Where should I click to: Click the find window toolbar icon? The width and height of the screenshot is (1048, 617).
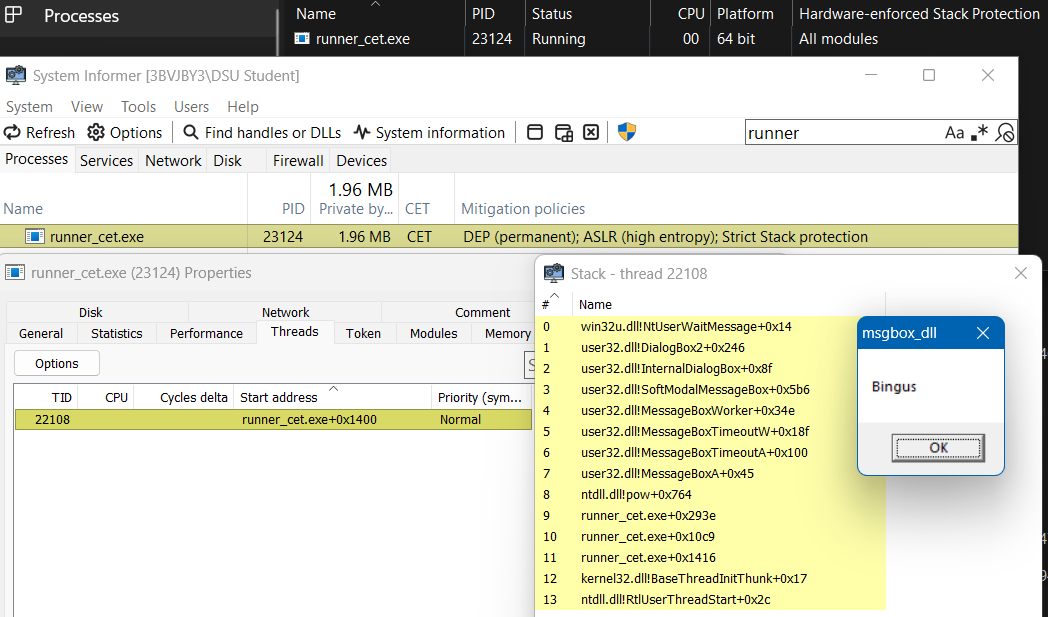coord(535,132)
